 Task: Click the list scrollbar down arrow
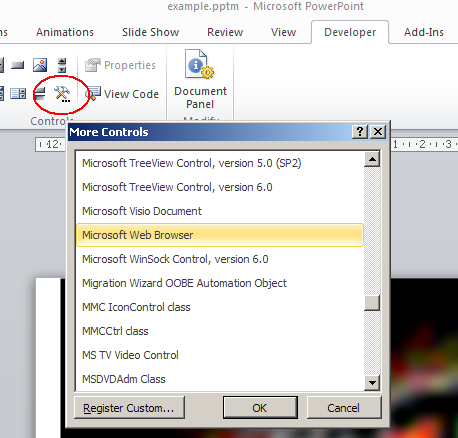click(372, 383)
